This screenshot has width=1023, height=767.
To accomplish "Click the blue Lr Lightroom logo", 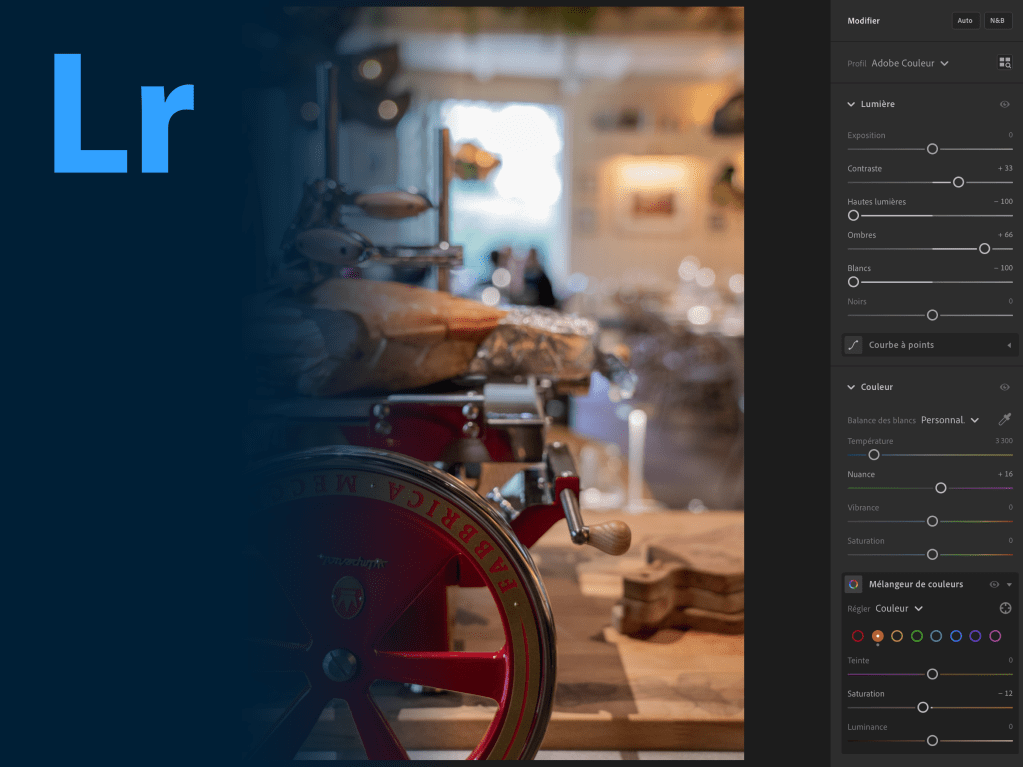I will [x=122, y=113].
